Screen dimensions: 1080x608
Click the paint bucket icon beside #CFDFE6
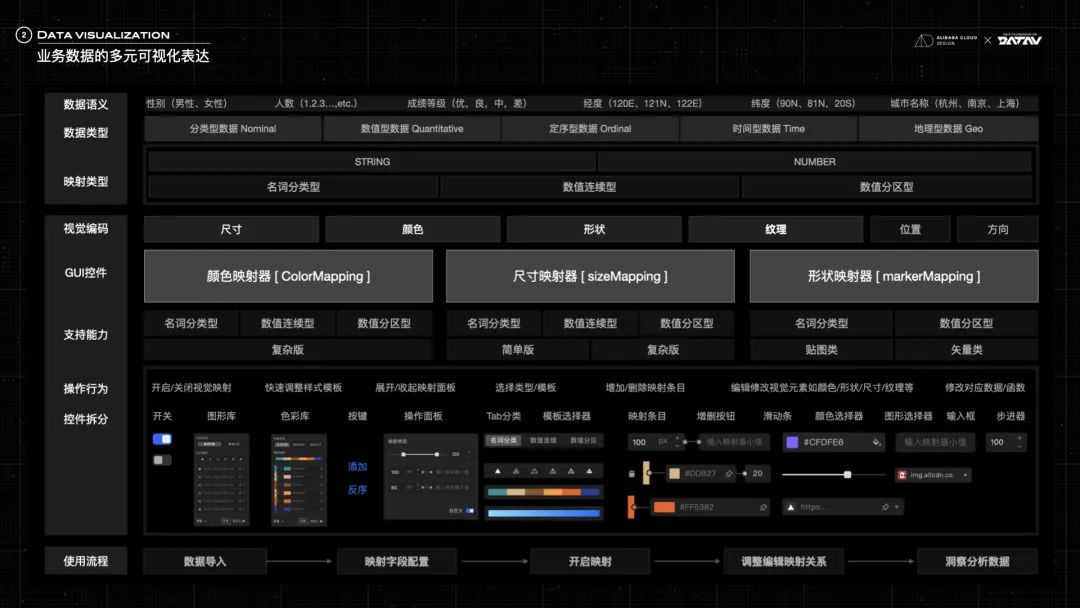(877, 442)
